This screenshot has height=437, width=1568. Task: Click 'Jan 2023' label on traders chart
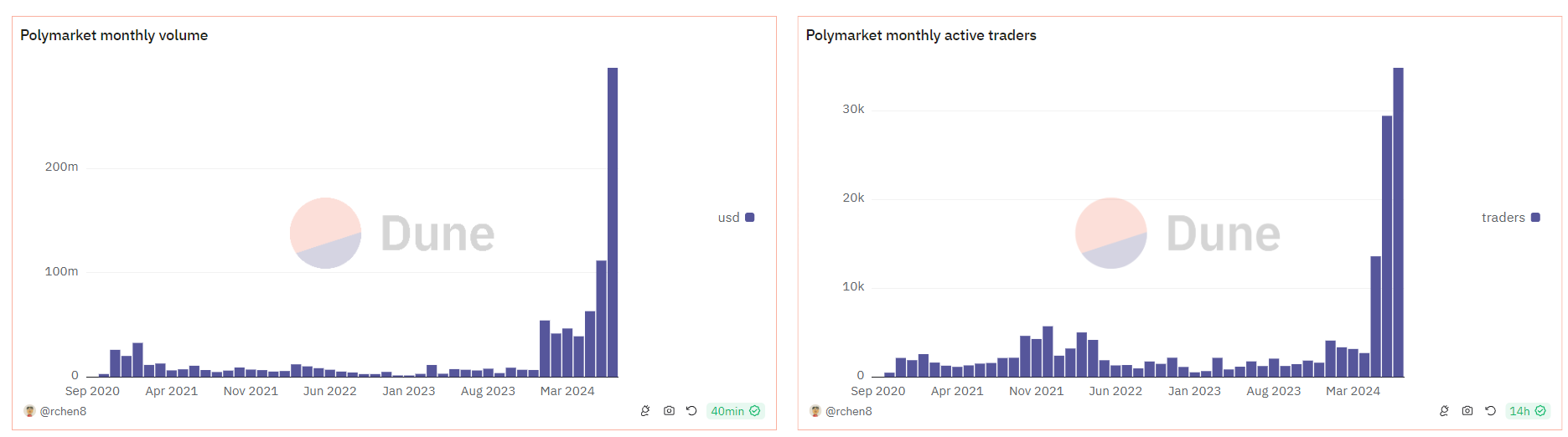click(x=1194, y=391)
